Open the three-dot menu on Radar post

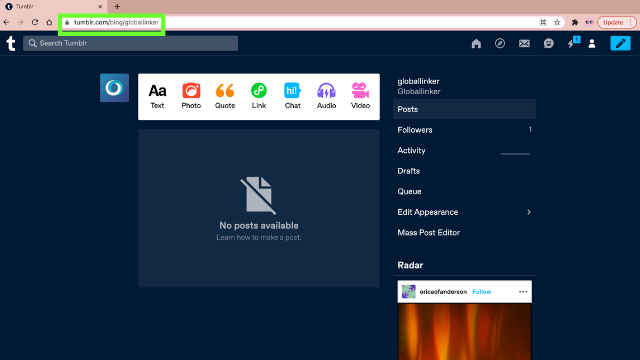[523, 291]
